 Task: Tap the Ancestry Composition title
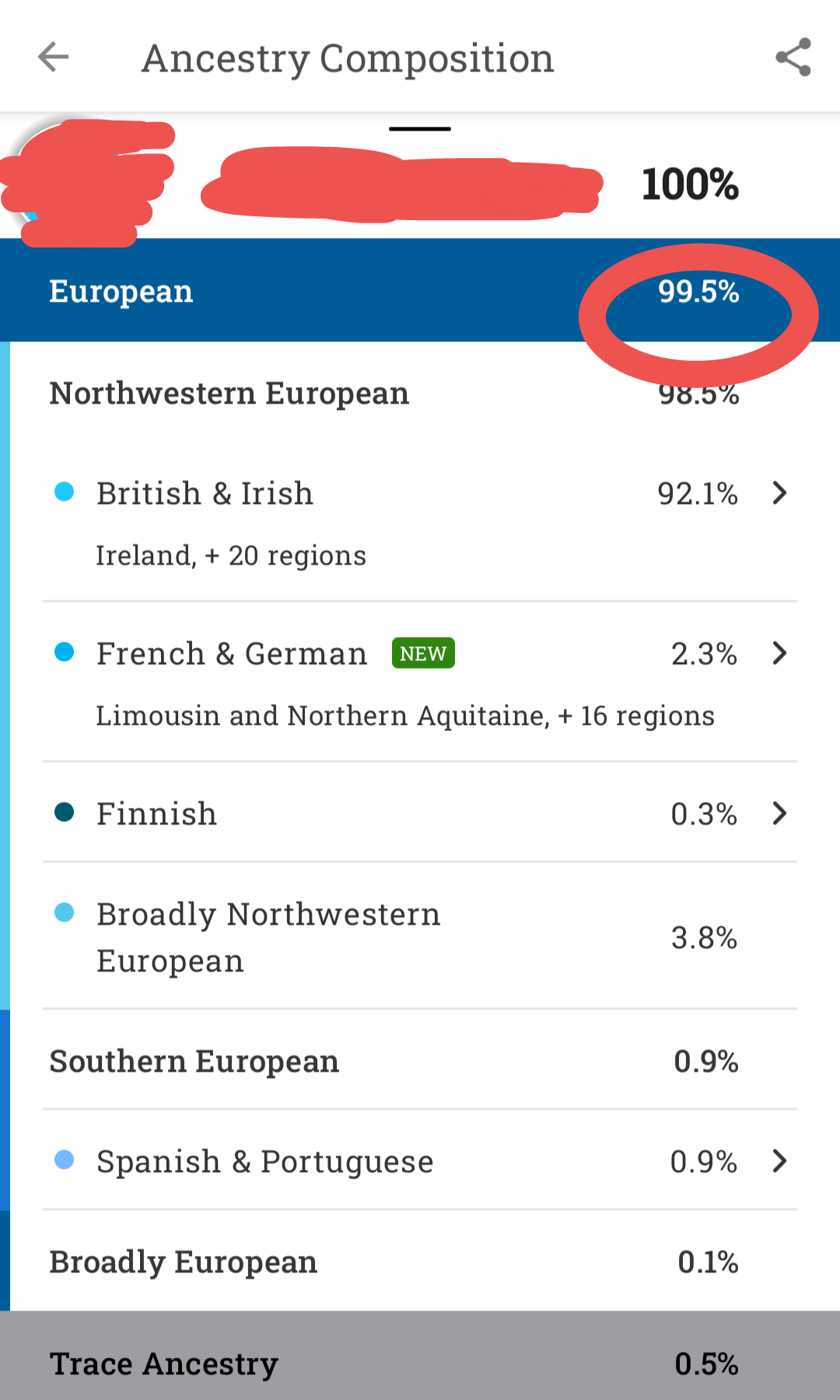[x=348, y=58]
